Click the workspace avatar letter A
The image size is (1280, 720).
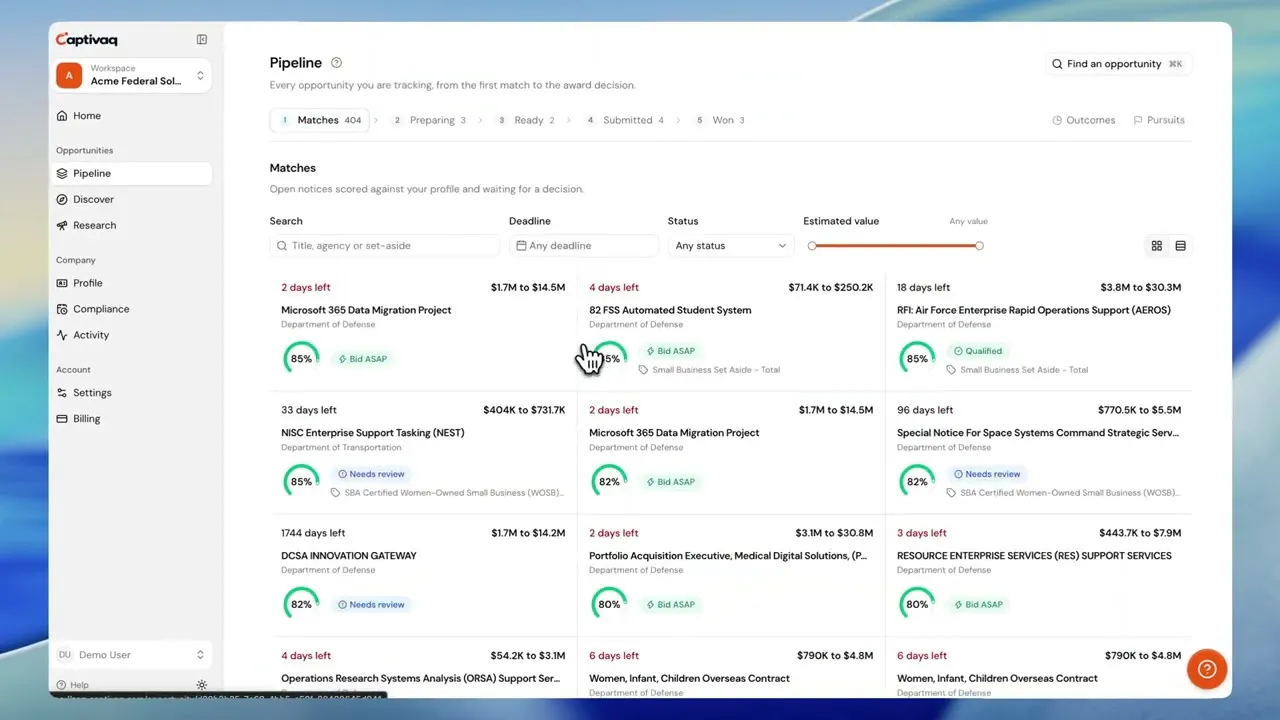pos(69,75)
